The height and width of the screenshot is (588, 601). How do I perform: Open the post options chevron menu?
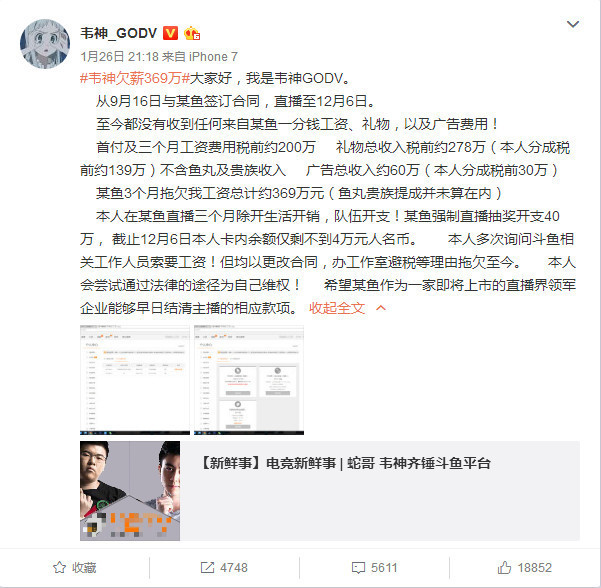[573, 24]
